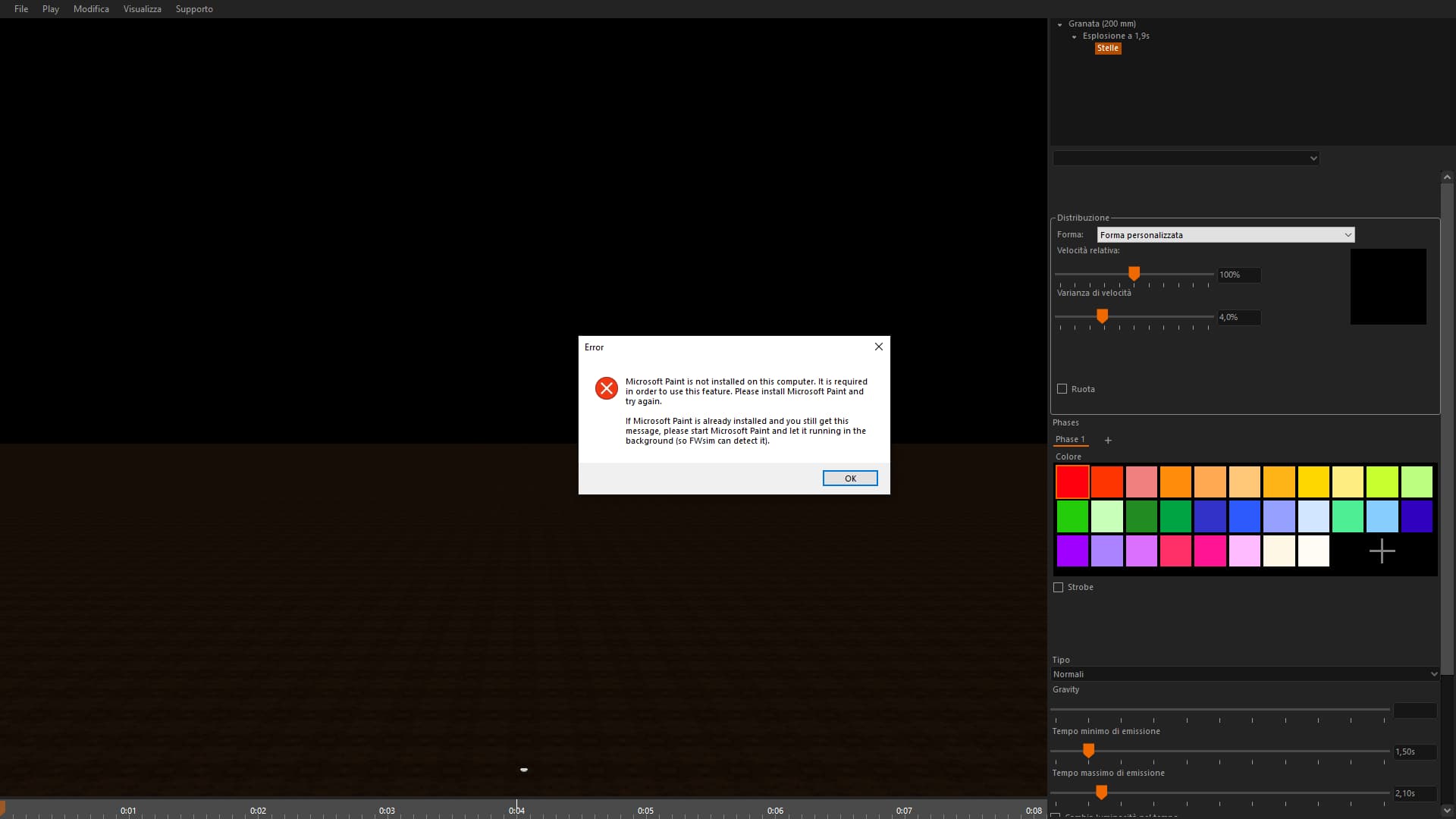
Task: Click the large plus to add a color
Action: pos(1382,551)
